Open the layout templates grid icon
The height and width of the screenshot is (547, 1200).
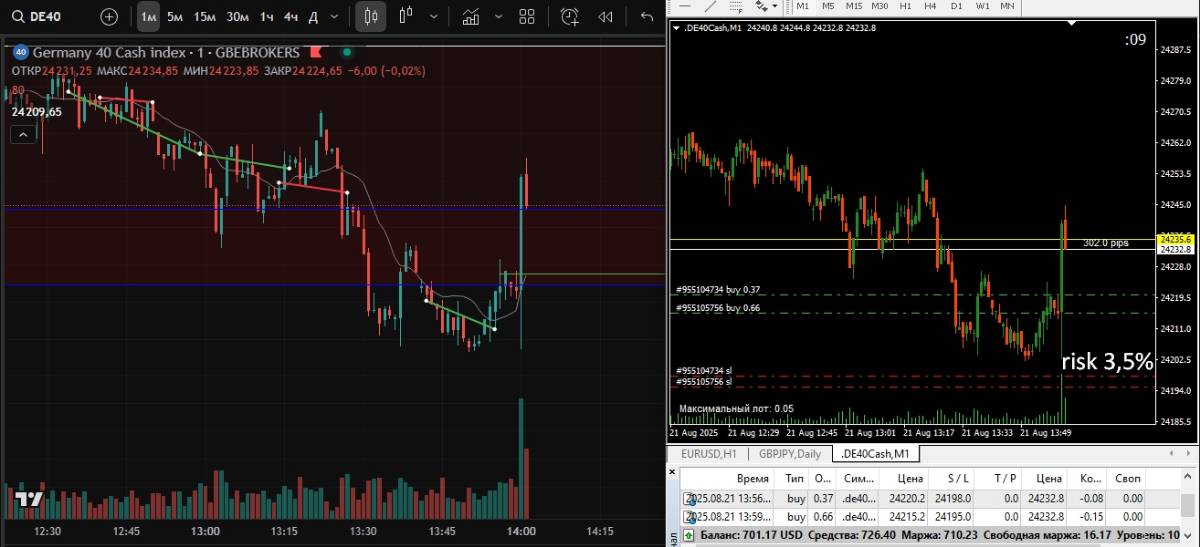[x=527, y=17]
